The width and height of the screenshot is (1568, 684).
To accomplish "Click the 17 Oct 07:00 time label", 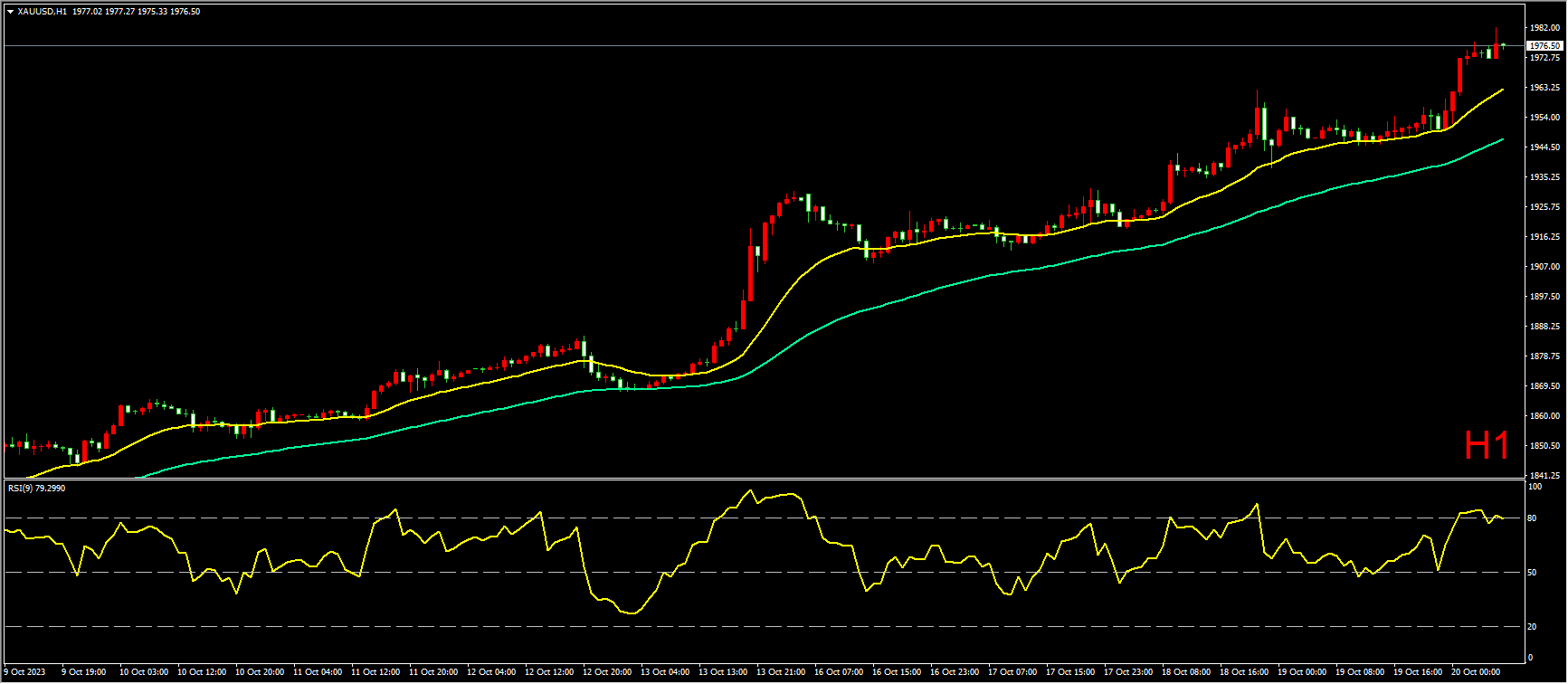I will [1012, 672].
